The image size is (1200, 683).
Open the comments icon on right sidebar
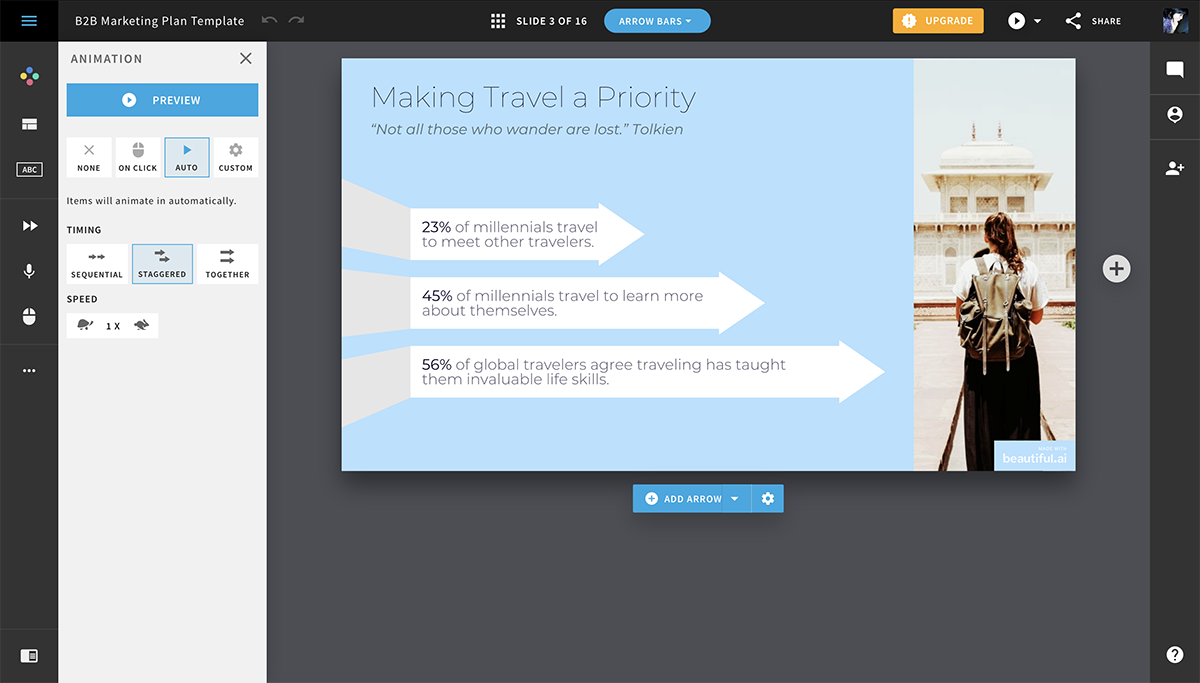pyautogui.click(x=1175, y=69)
